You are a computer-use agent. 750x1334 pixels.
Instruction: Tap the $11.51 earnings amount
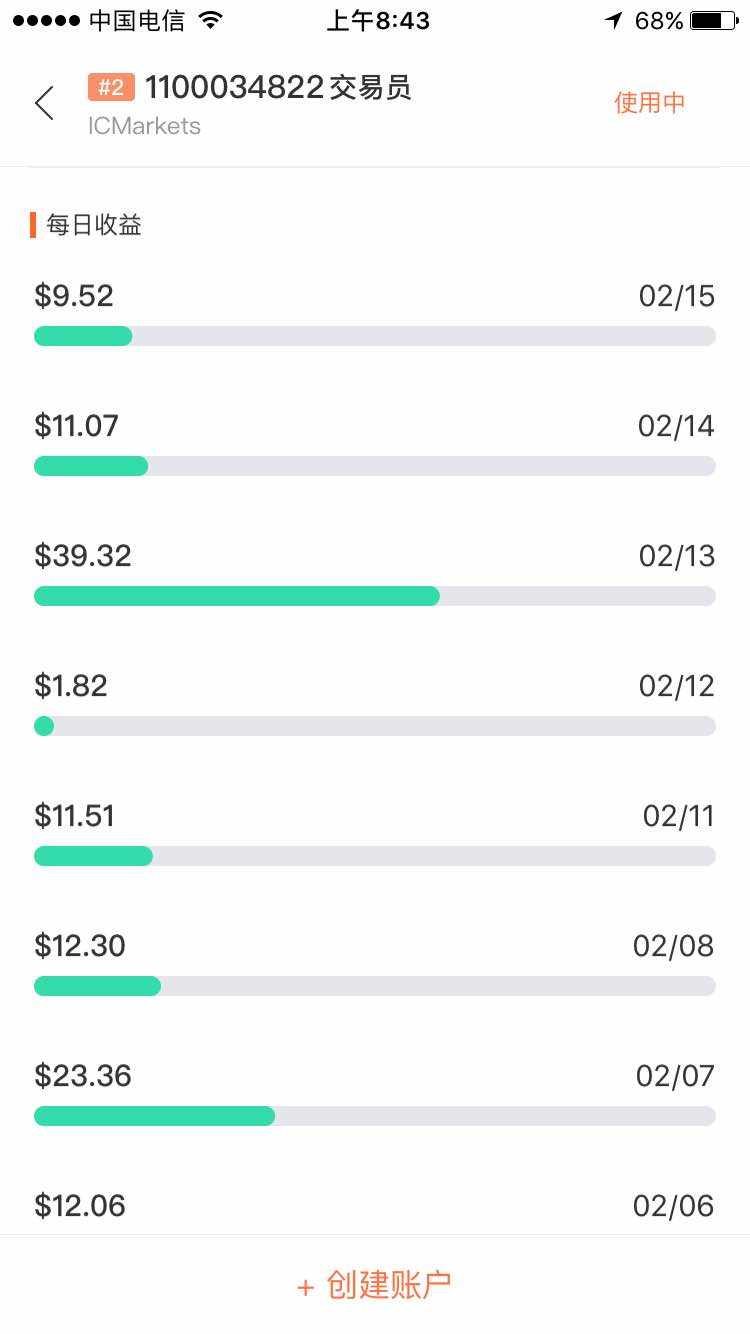75,816
